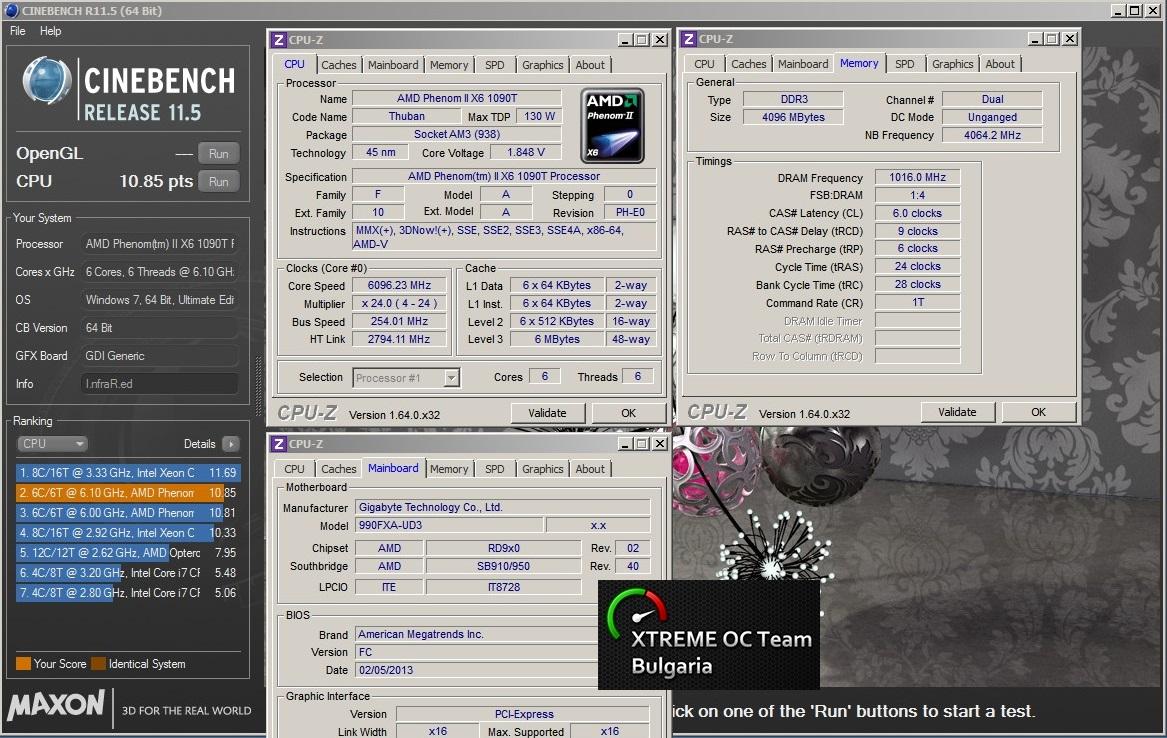Select About tab in Memory window
1167x738 pixels.
1000,64
